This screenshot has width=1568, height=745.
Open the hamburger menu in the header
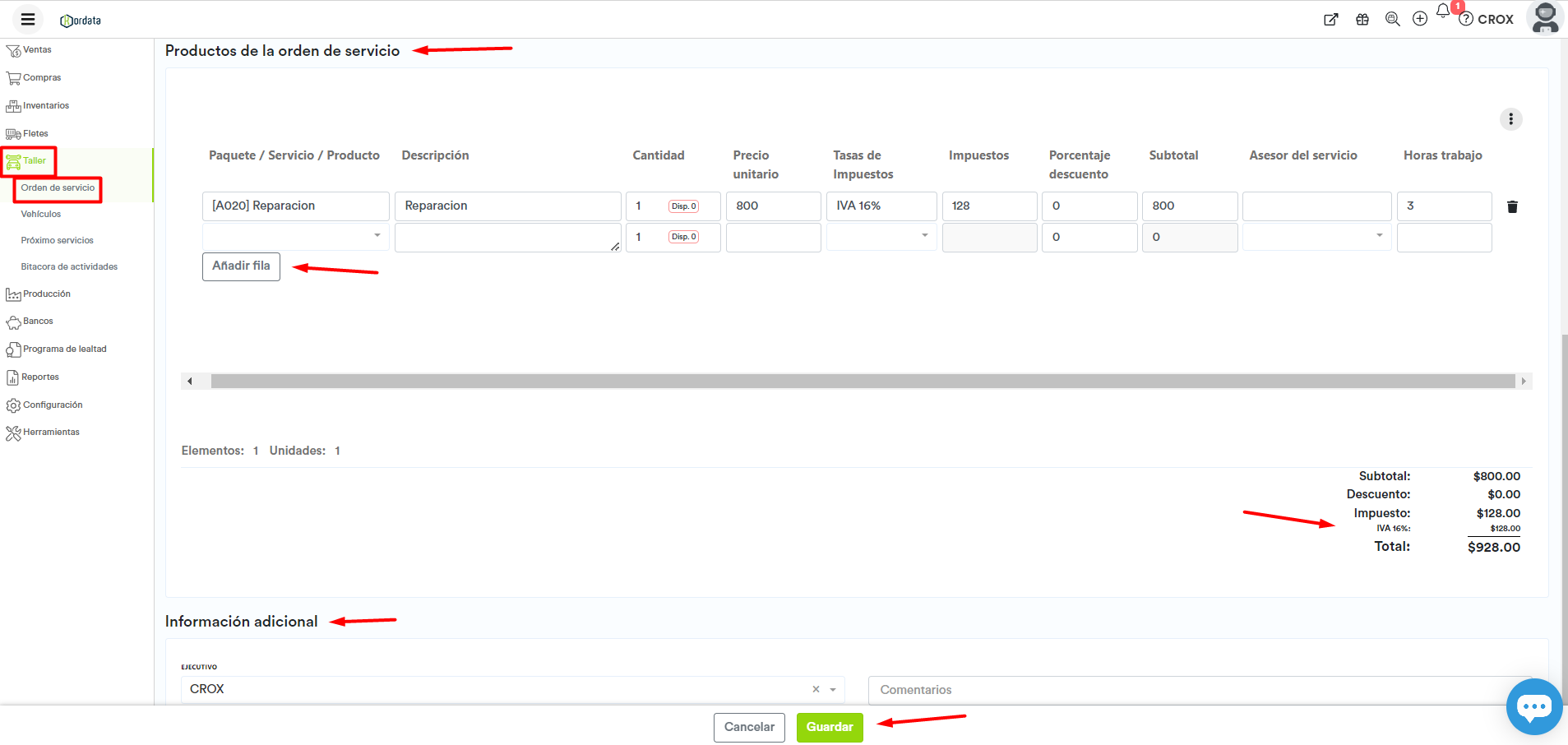28,20
